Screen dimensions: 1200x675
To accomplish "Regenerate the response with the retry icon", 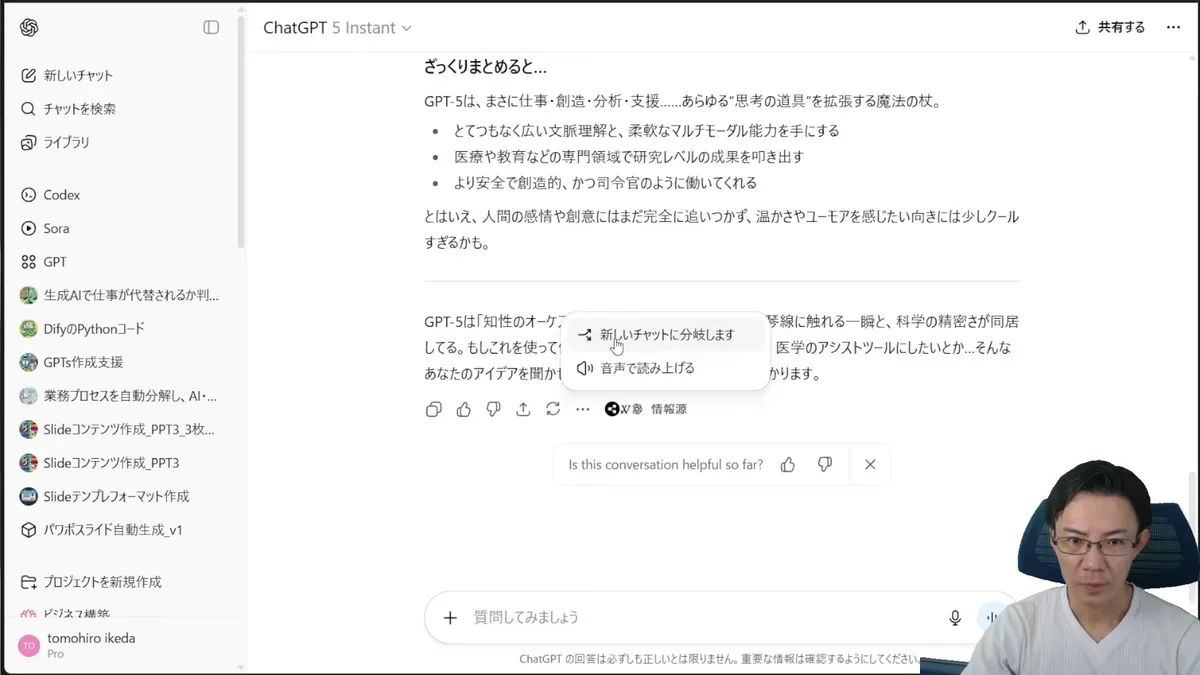I will click(x=553, y=409).
